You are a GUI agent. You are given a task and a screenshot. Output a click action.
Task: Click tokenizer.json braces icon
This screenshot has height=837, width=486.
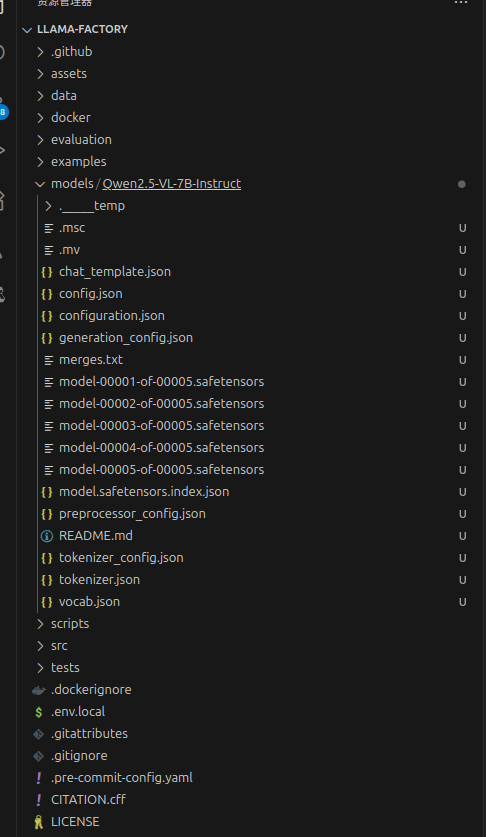[x=47, y=580]
